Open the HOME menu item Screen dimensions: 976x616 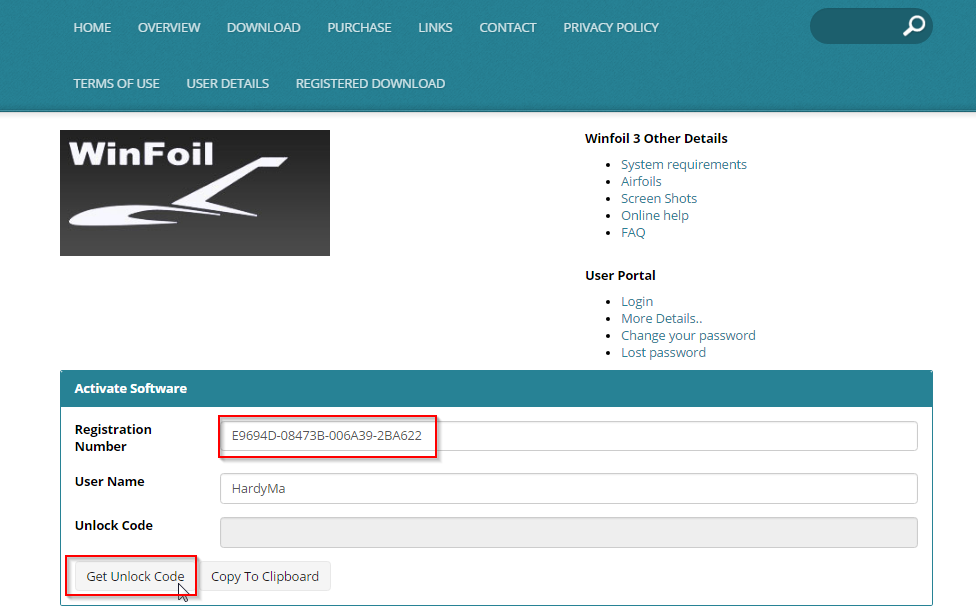[92, 27]
